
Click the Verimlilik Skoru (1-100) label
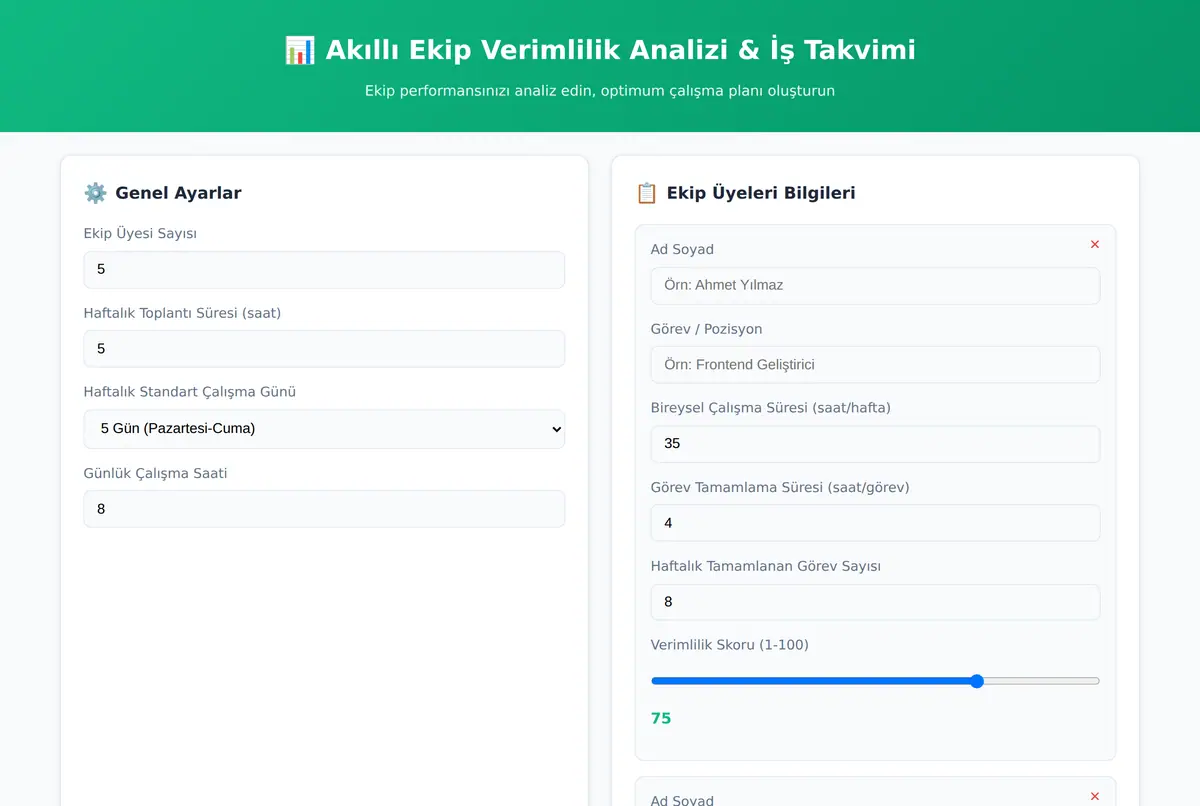click(730, 645)
